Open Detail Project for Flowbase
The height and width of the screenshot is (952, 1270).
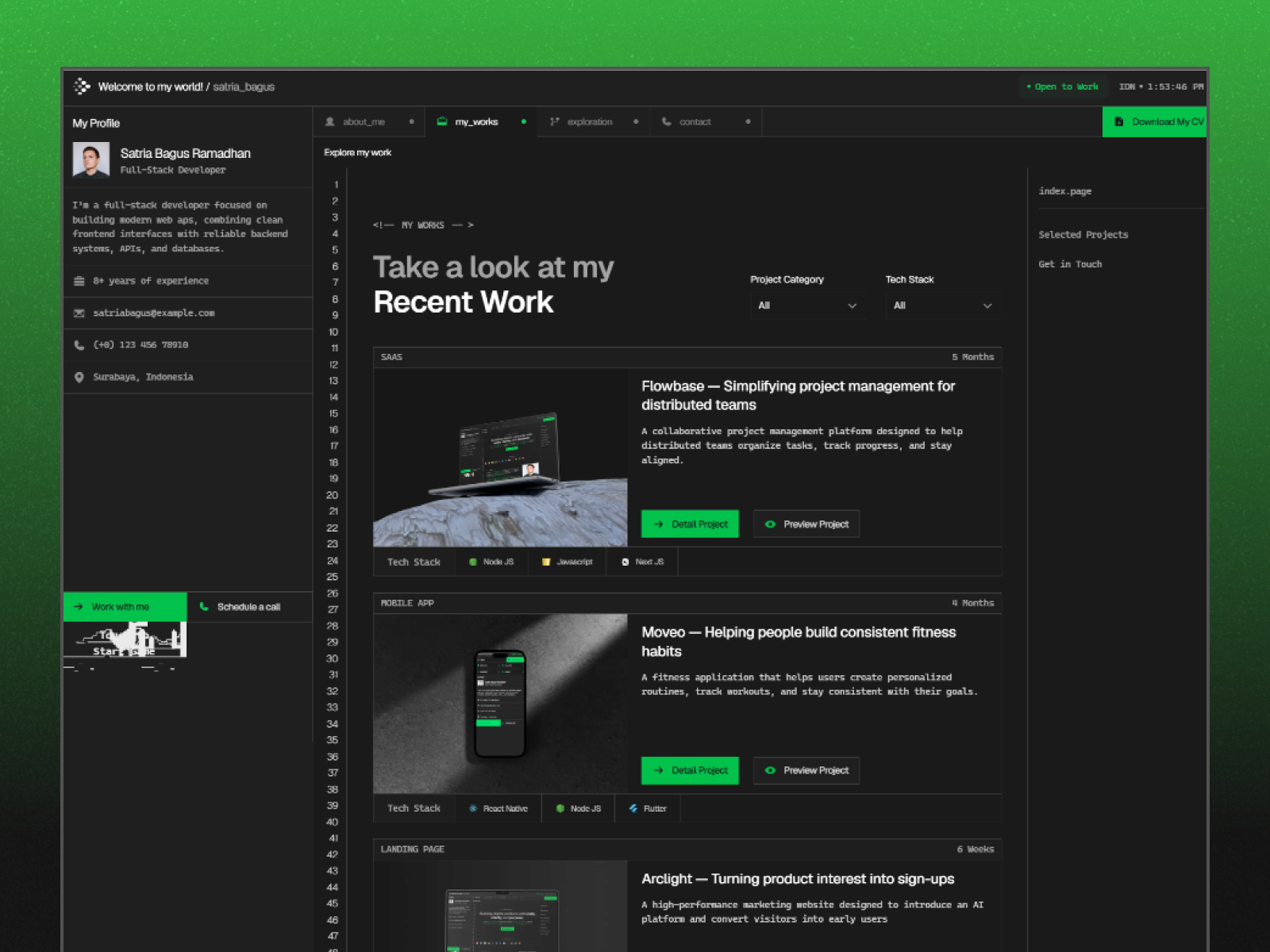(x=690, y=524)
